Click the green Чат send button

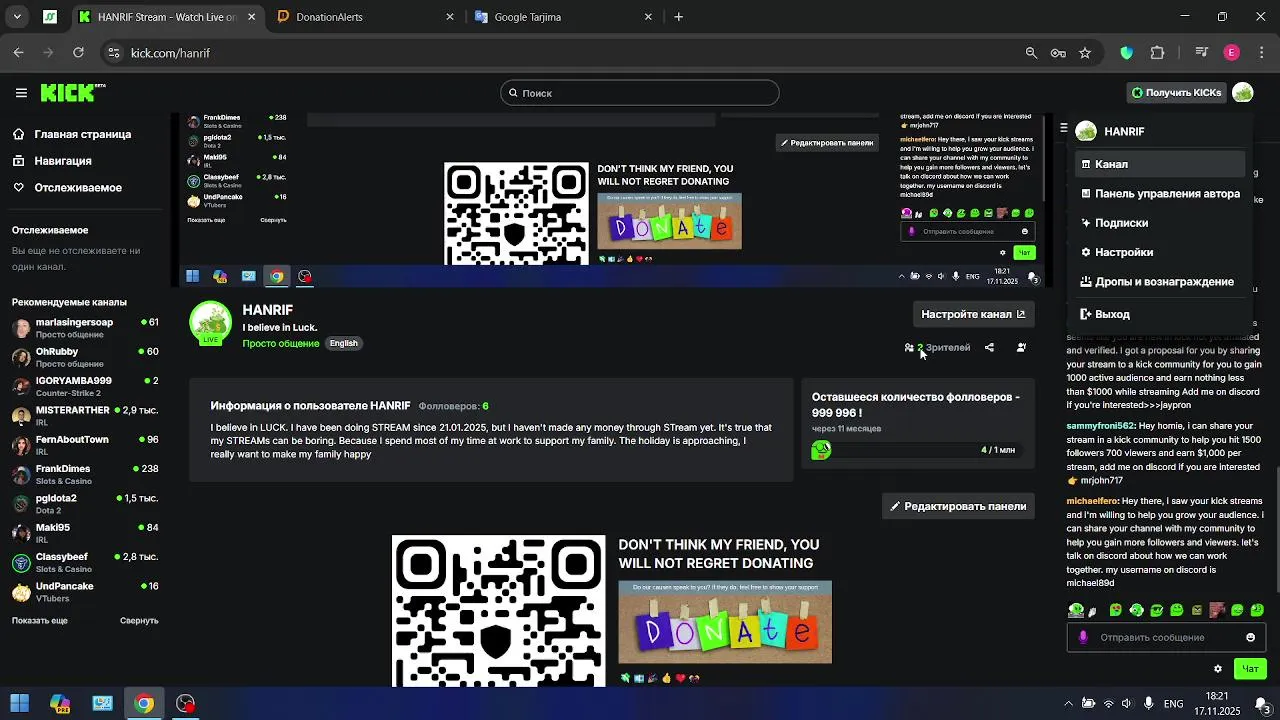click(1250, 669)
